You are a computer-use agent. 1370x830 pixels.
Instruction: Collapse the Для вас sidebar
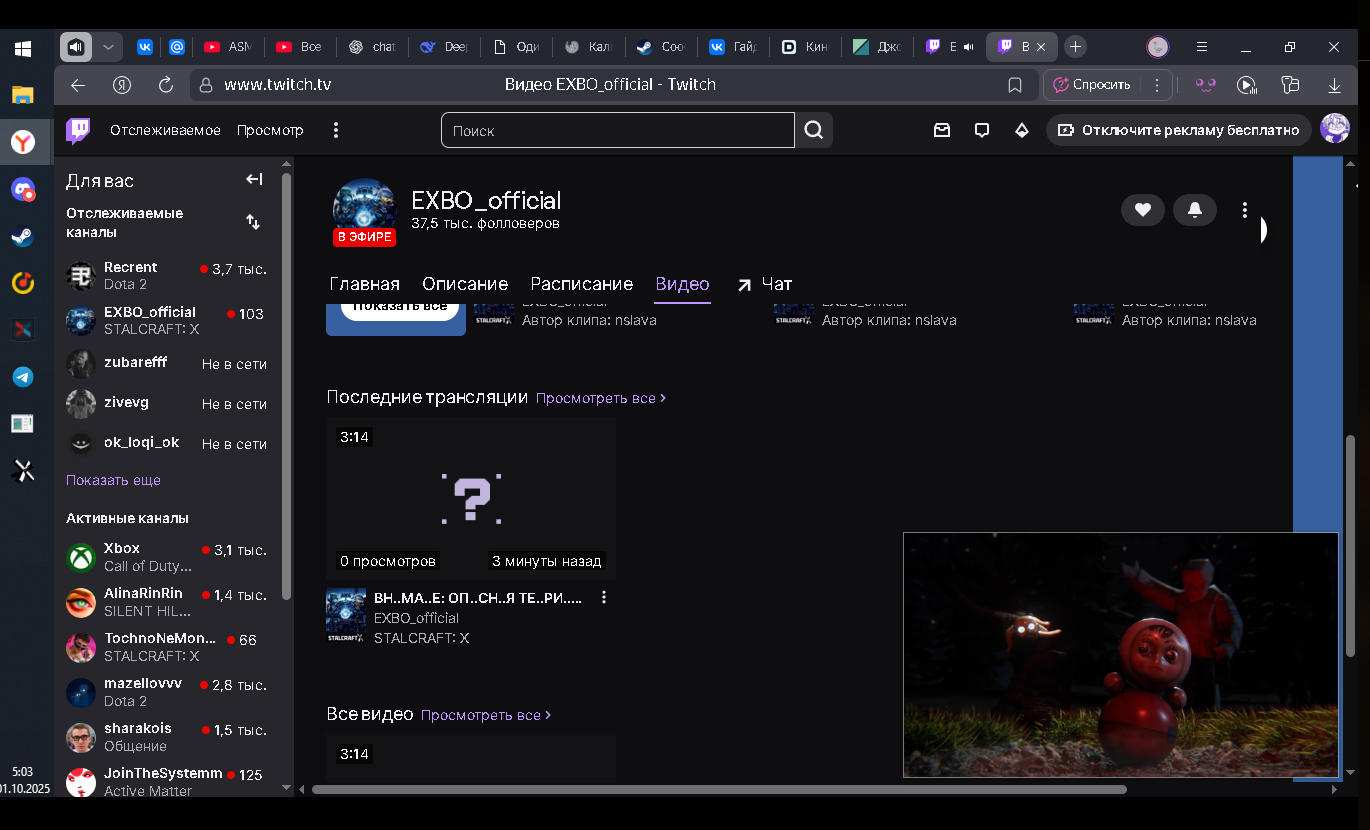[254, 180]
